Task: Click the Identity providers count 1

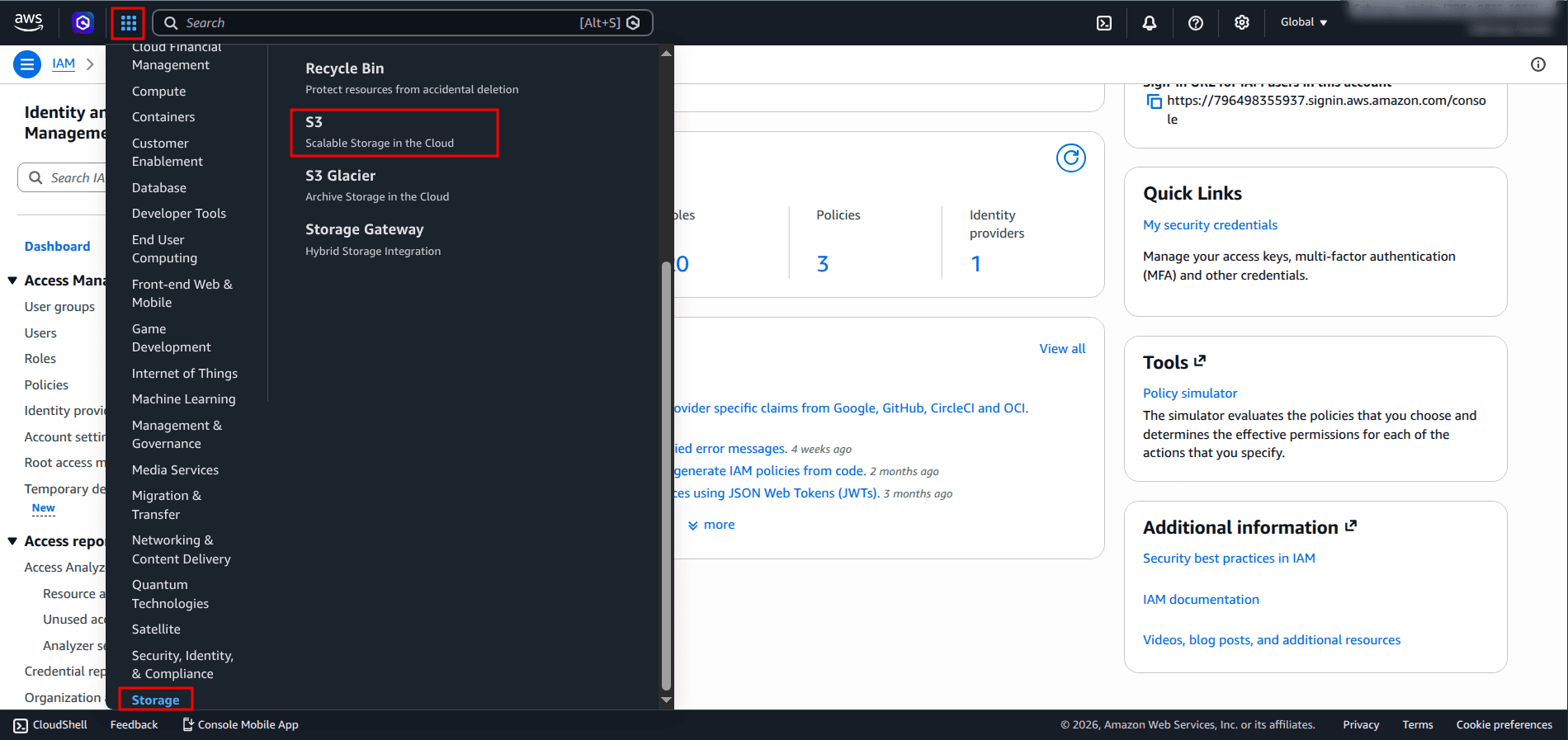Action: click(x=976, y=264)
